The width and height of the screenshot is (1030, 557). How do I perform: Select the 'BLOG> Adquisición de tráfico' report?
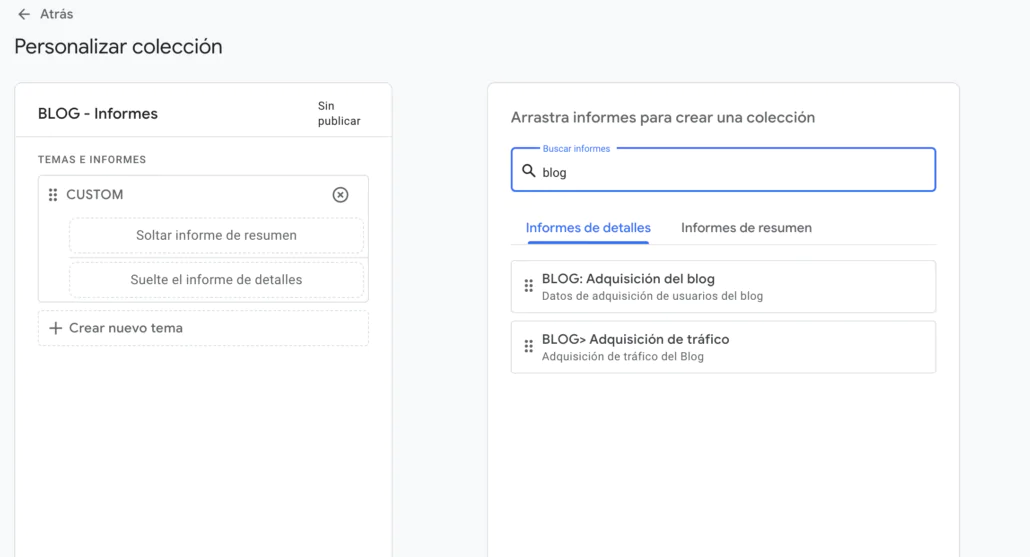tap(723, 347)
